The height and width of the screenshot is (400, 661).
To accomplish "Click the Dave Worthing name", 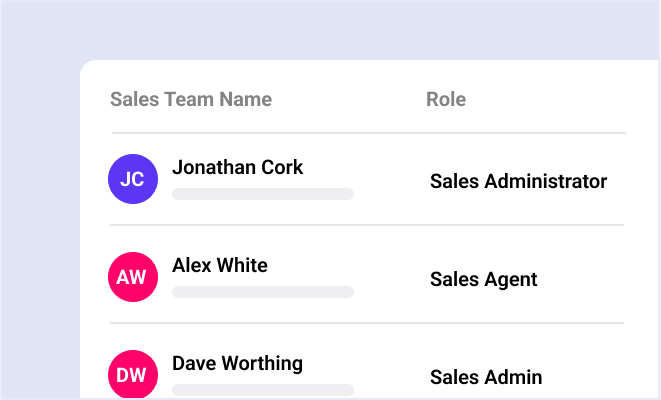I will (x=237, y=363).
